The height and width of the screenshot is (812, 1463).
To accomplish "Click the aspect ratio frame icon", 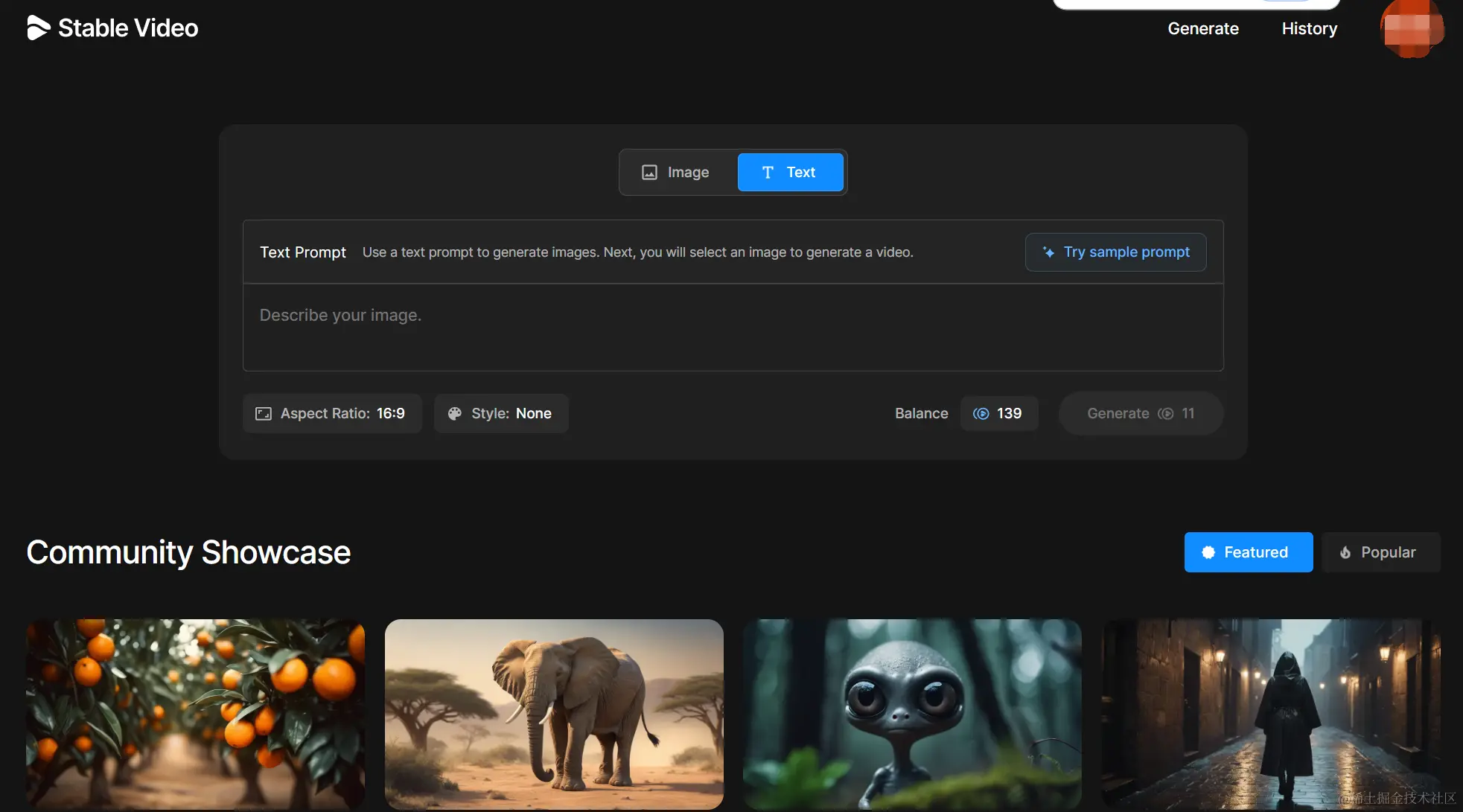I will click(x=264, y=414).
